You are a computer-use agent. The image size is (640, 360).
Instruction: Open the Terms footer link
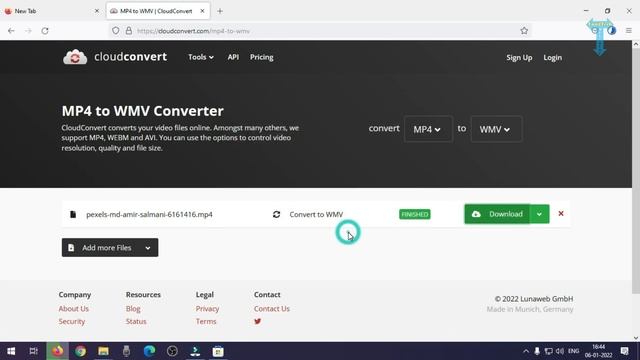(x=206, y=321)
